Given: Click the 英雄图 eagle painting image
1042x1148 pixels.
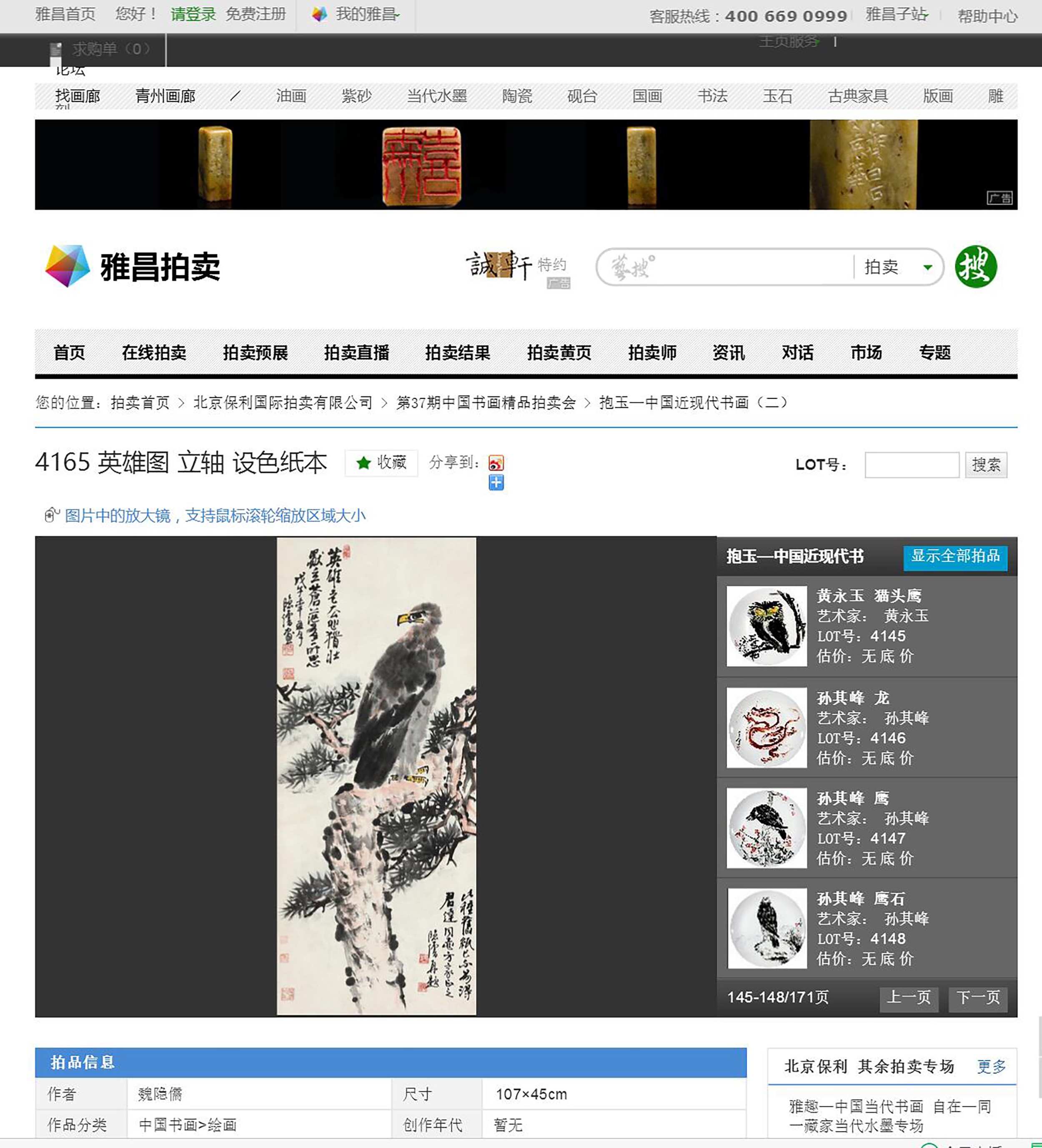Looking at the screenshot, I should coord(376,776).
